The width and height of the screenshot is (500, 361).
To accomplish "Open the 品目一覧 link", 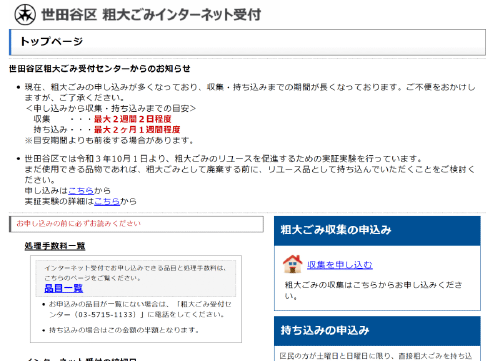I will 64,288.
